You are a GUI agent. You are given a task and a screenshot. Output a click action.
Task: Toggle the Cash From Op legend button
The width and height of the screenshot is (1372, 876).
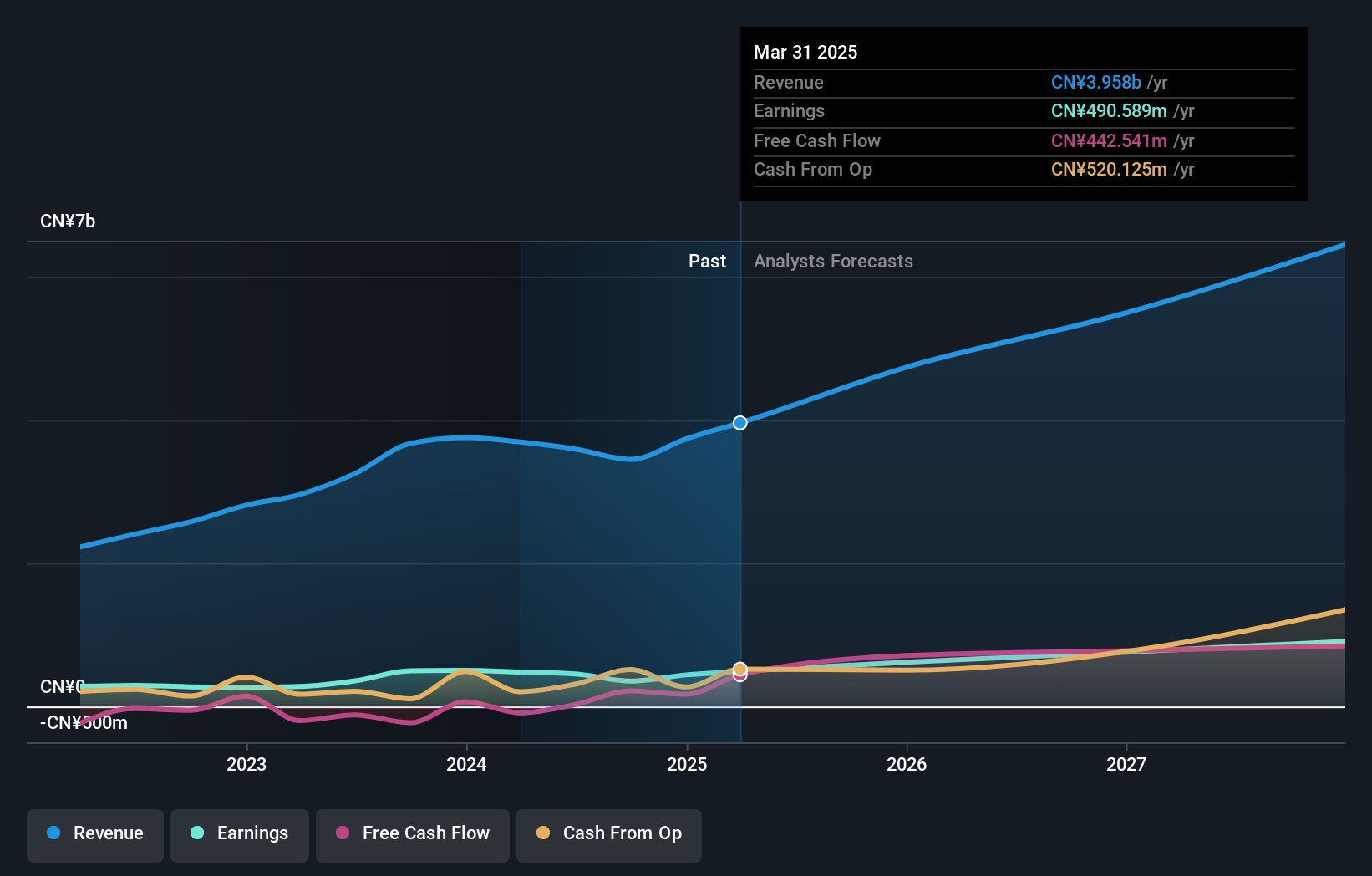[x=609, y=835]
